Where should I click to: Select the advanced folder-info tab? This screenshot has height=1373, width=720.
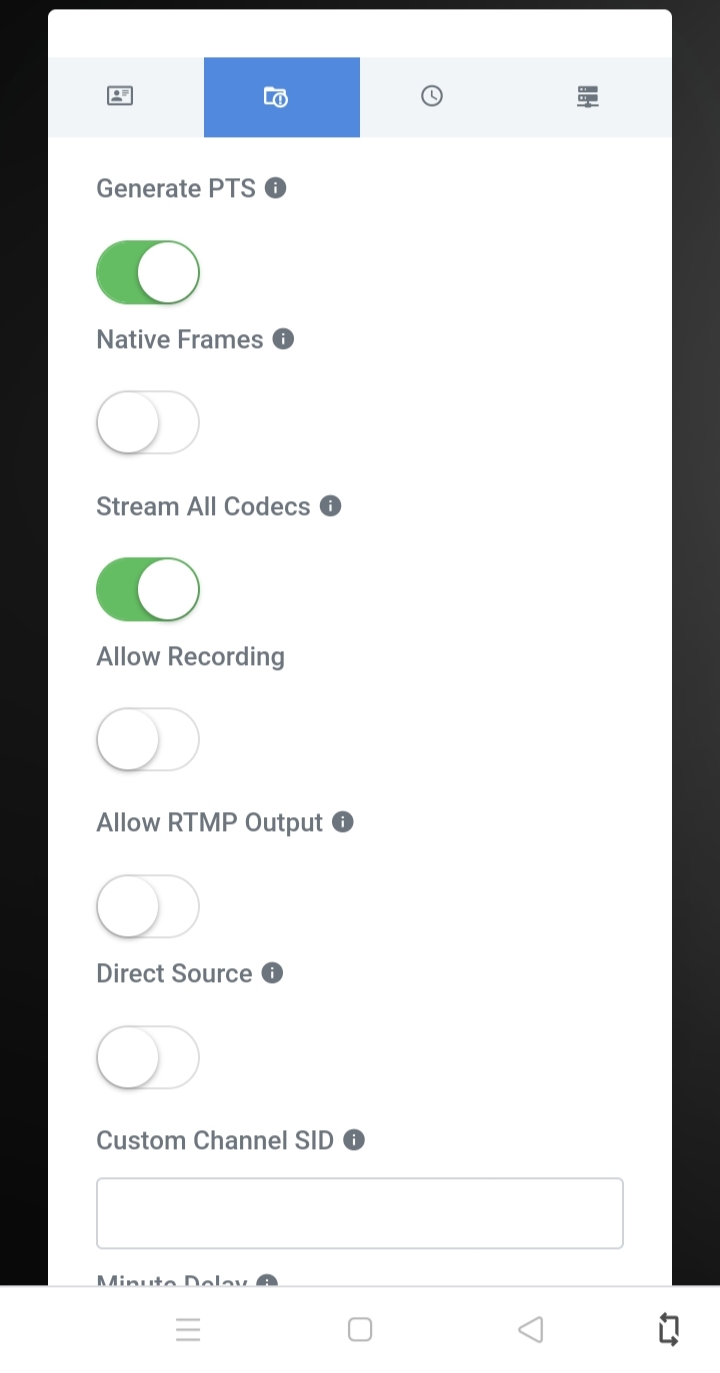276,96
